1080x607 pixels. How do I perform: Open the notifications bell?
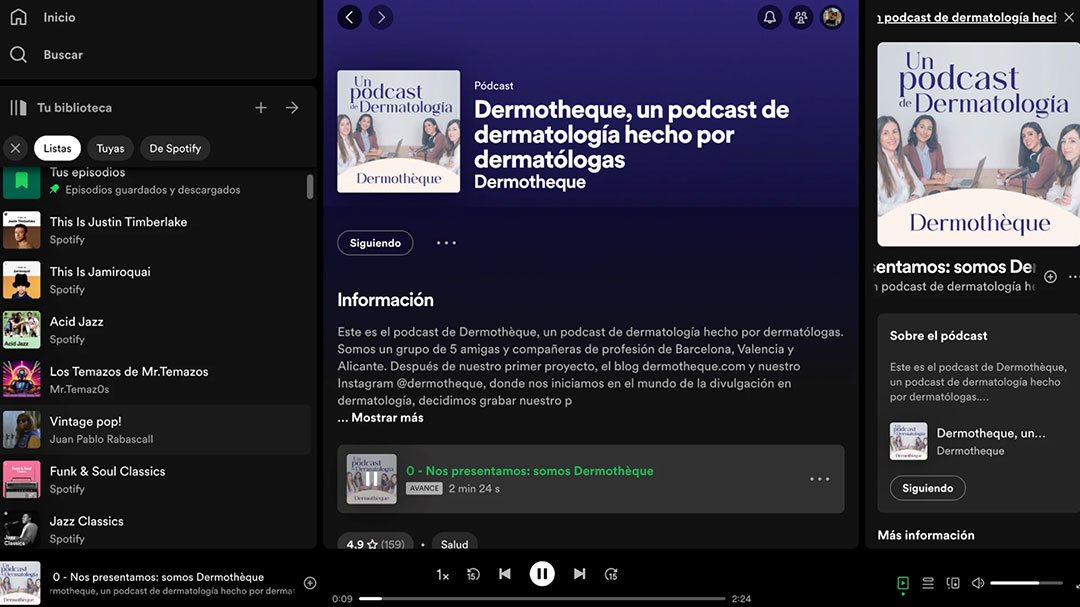pos(769,17)
